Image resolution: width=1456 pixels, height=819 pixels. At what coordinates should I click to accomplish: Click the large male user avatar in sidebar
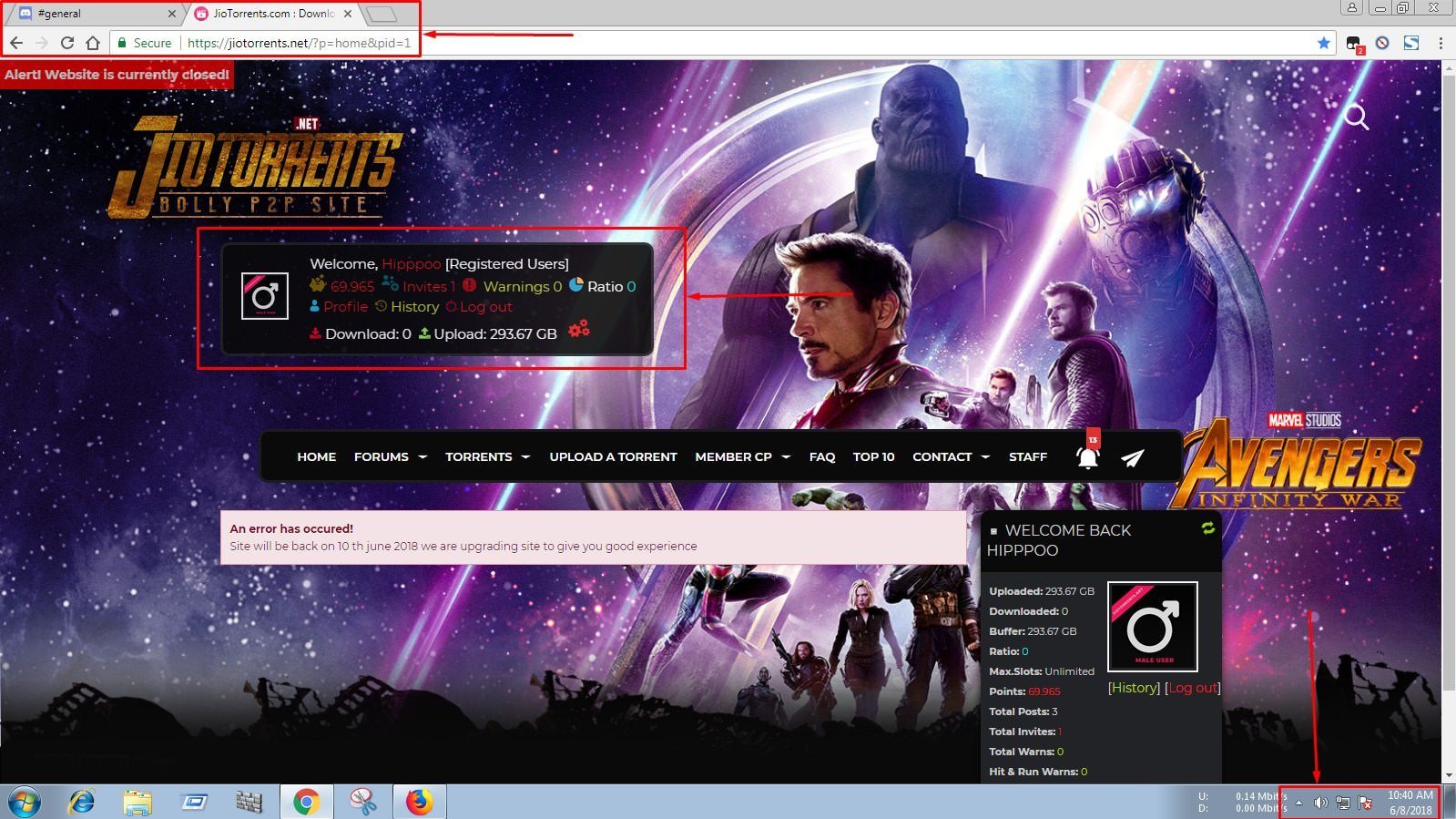coord(1153,627)
